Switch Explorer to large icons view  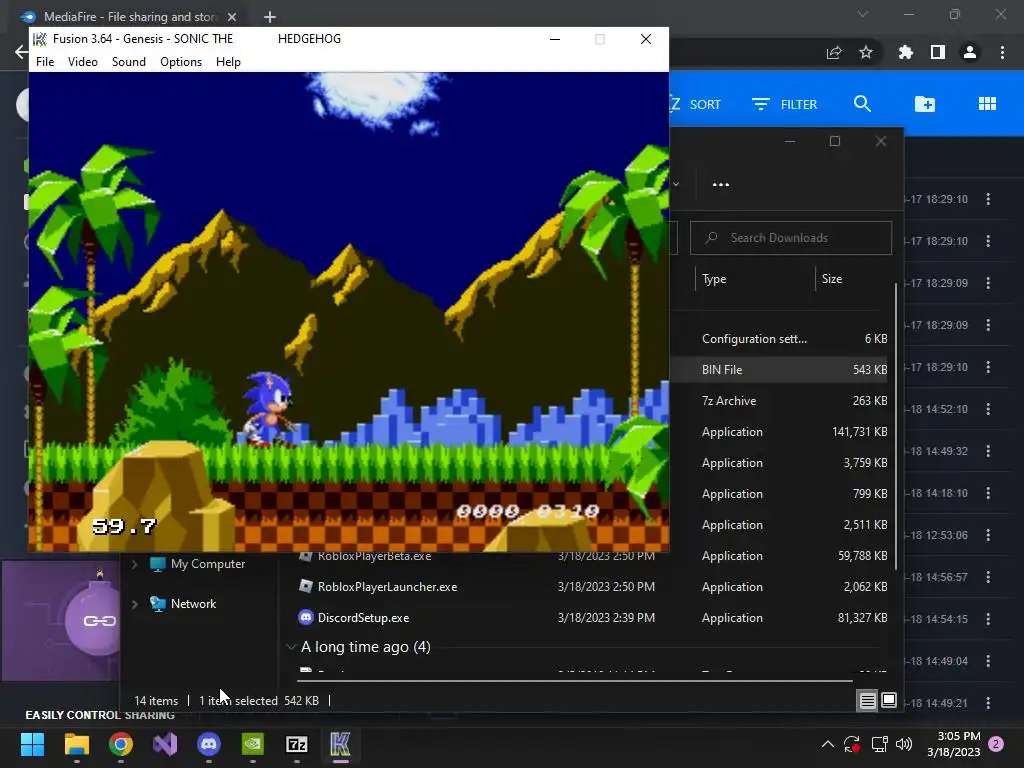click(x=889, y=700)
